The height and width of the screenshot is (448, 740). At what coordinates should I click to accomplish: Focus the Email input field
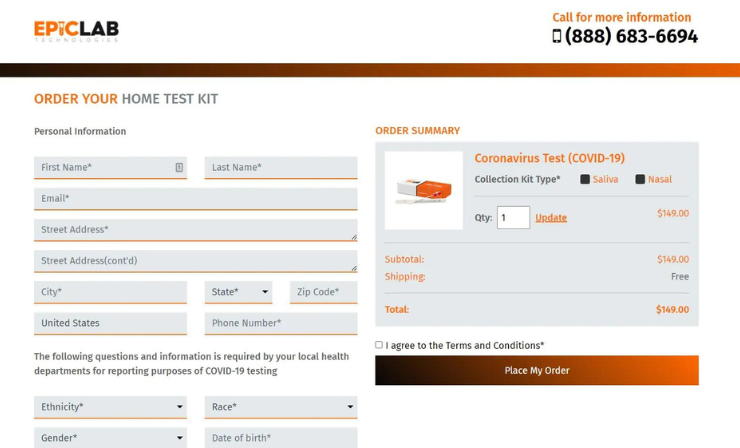click(195, 199)
